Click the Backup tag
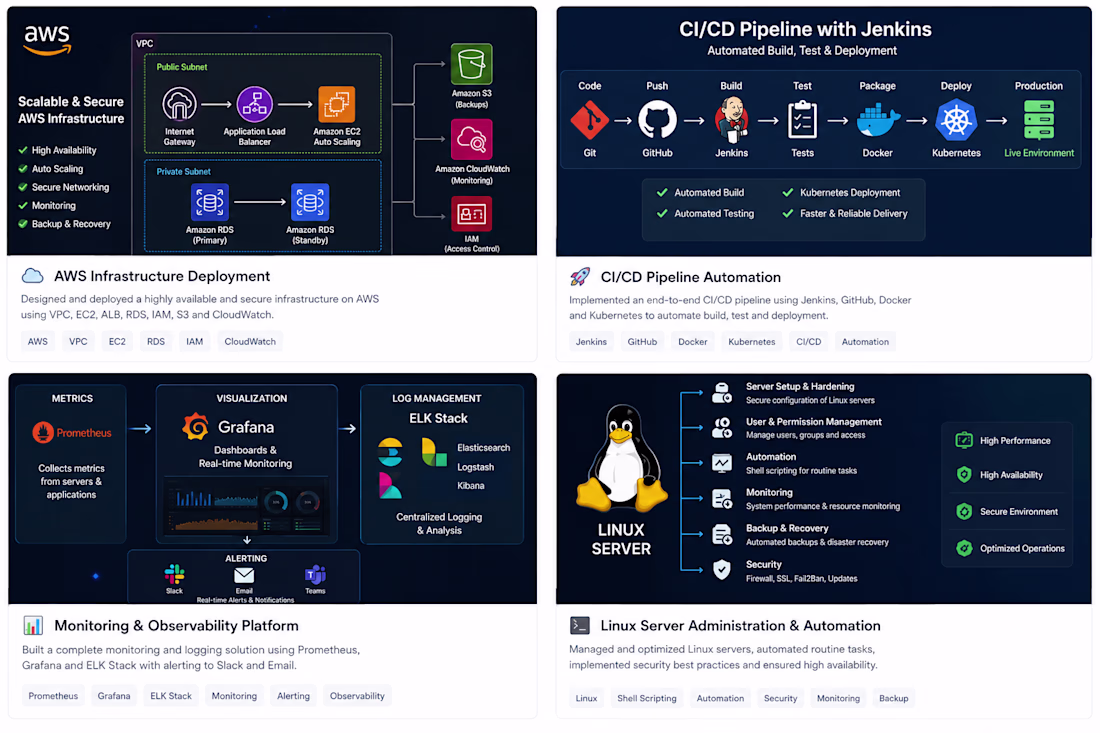 pos(893,698)
